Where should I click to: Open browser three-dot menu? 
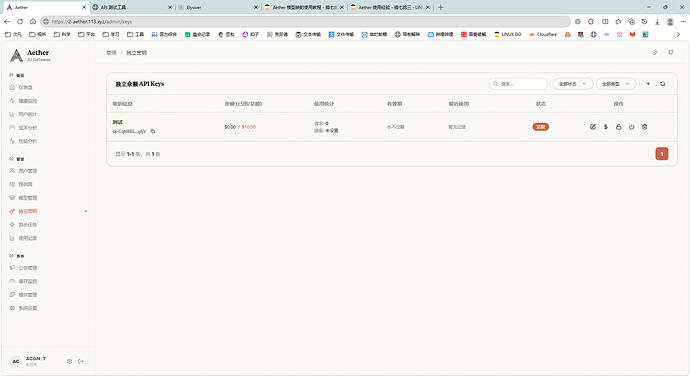683,21
